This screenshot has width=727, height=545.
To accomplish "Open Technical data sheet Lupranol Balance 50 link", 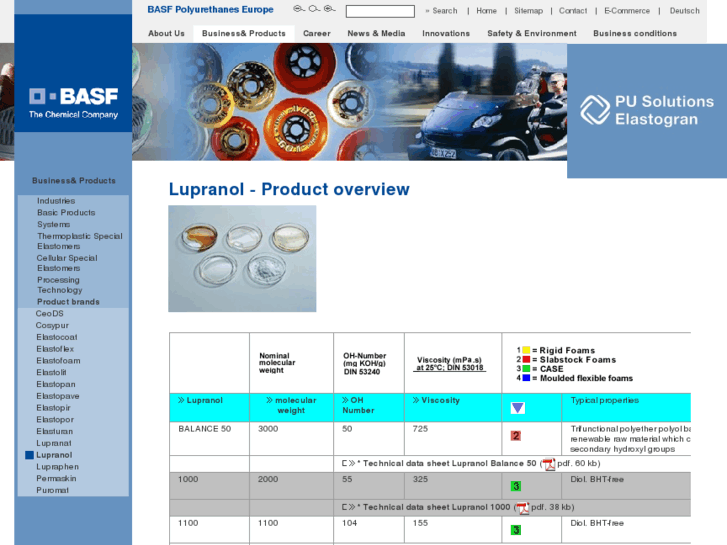I will 449,463.
